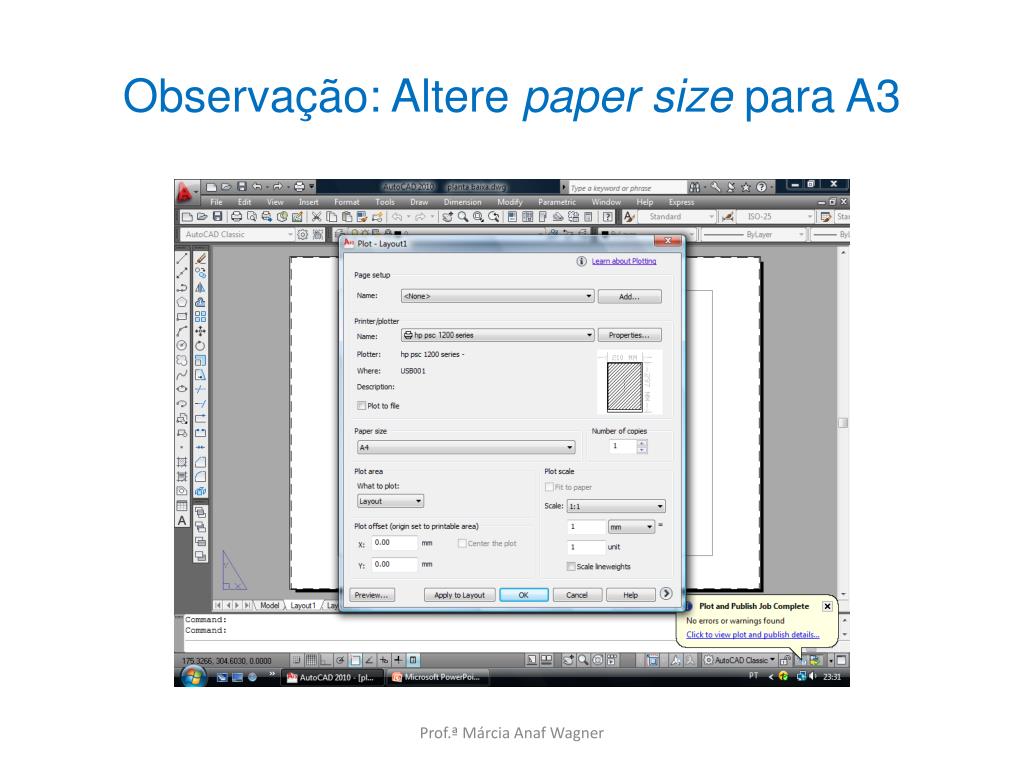Toggle Object Snap in status bar
This screenshot has width=1024, height=768.
(355, 660)
